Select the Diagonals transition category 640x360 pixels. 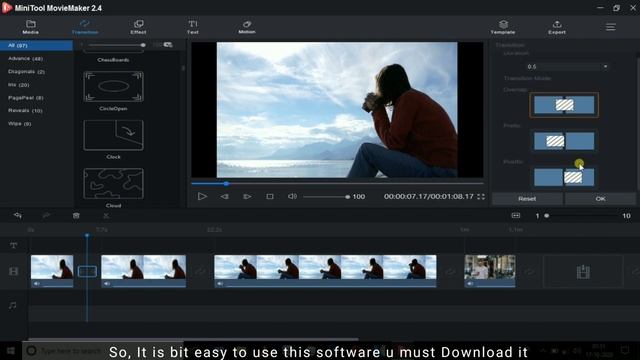pyautogui.click(x=26, y=71)
